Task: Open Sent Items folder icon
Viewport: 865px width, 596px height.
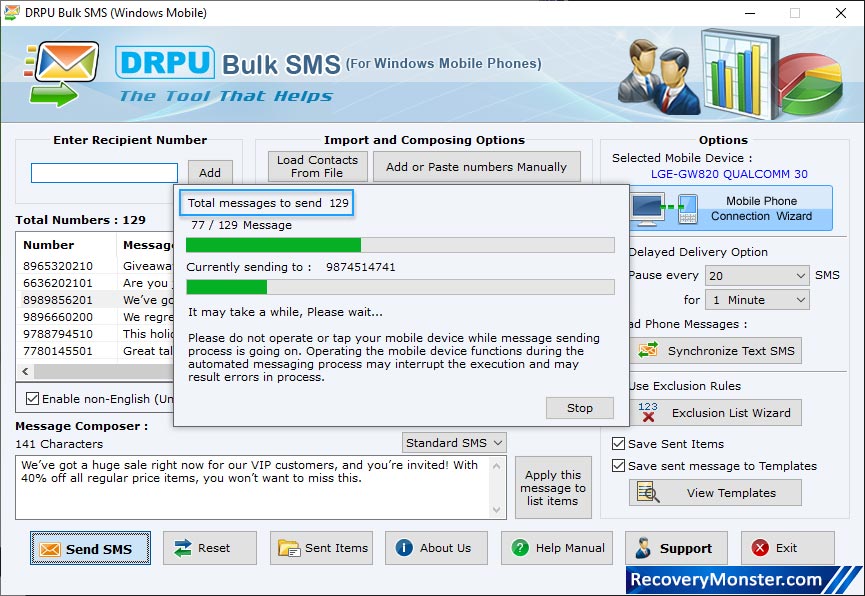Action: 289,548
